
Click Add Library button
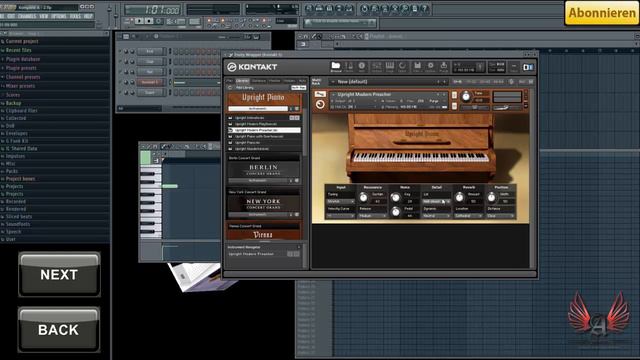pyautogui.click(x=245, y=88)
